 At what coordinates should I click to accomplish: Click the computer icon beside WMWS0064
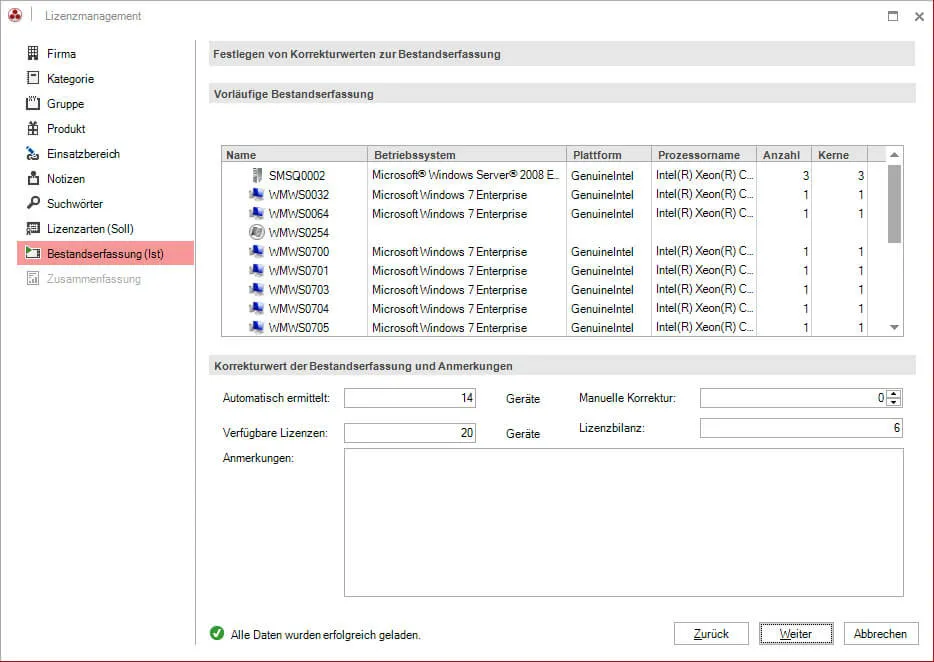tap(256, 213)
